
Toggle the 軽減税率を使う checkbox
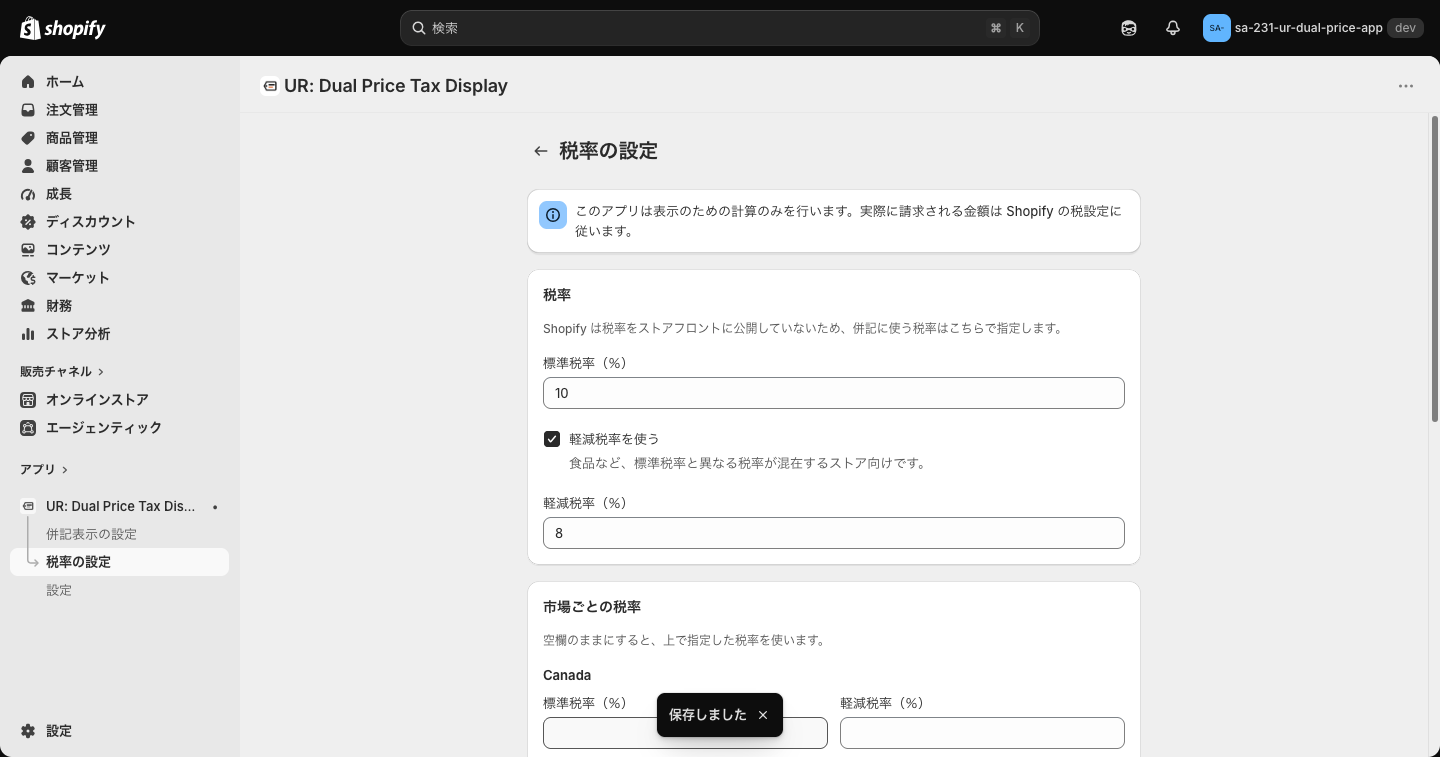coord(552,439)
